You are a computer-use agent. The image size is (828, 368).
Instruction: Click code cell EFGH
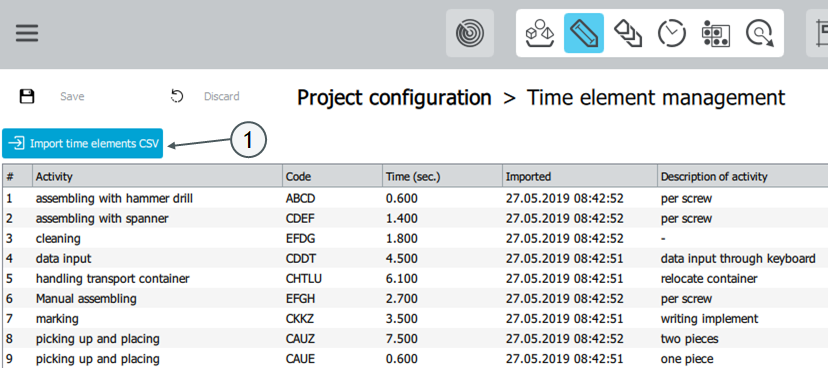tap(300, 299)
